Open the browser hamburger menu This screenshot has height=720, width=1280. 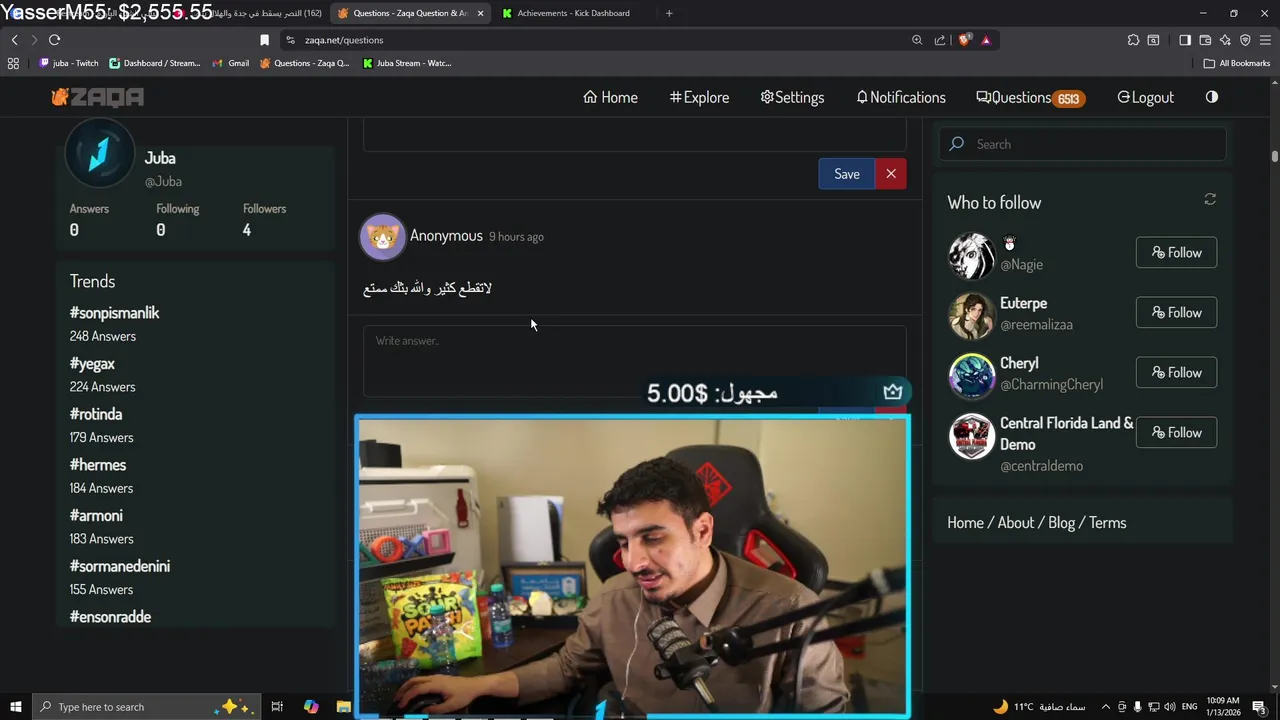(1265, 40)
